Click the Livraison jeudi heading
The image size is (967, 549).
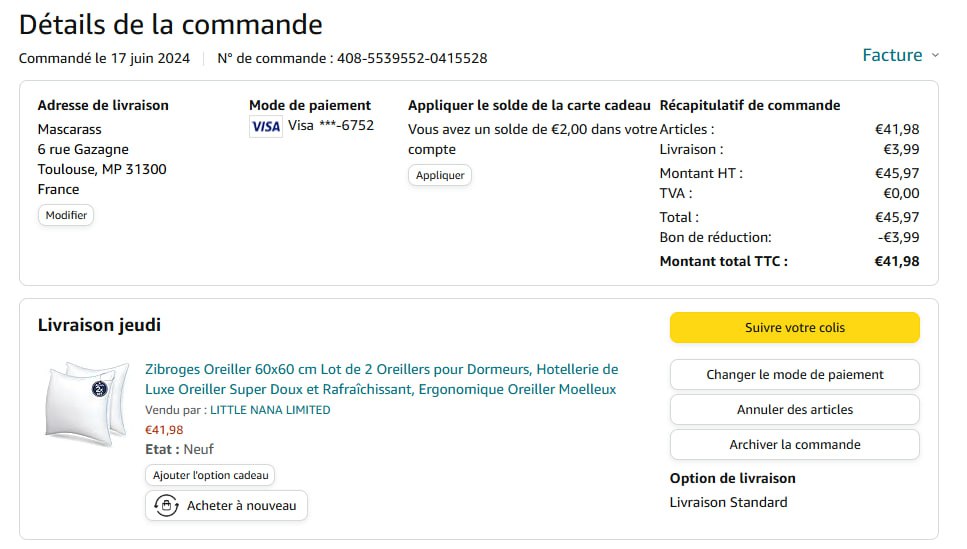pos(99,325)
